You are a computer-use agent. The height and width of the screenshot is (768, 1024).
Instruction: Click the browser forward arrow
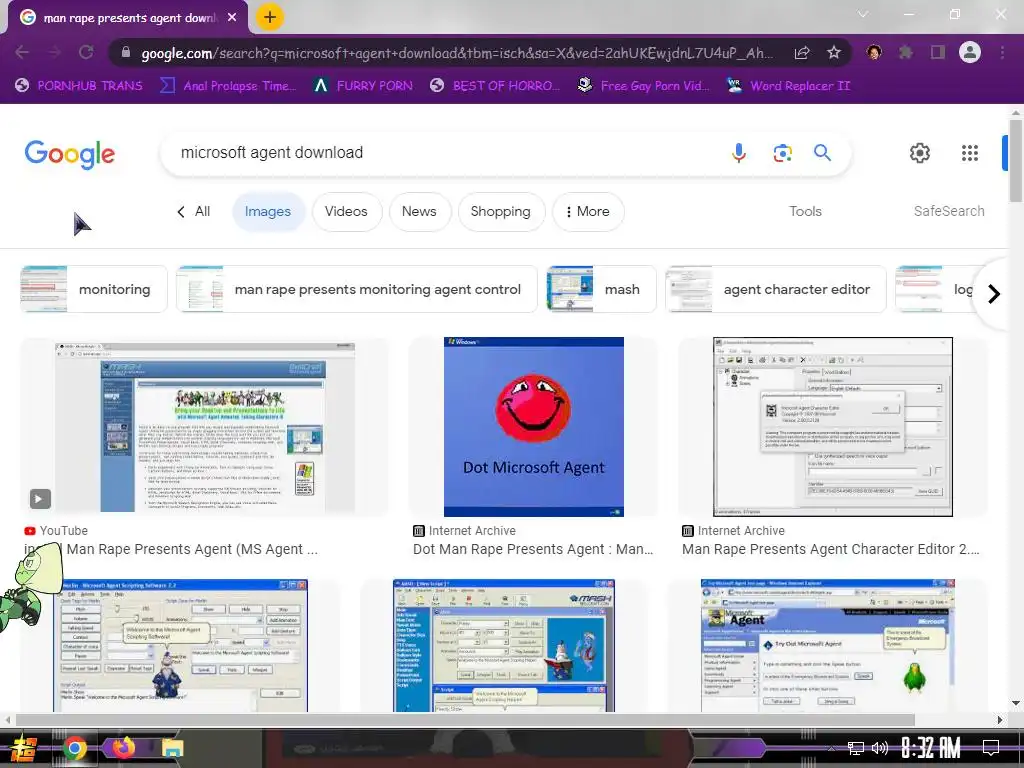click(x=54, y=52)
